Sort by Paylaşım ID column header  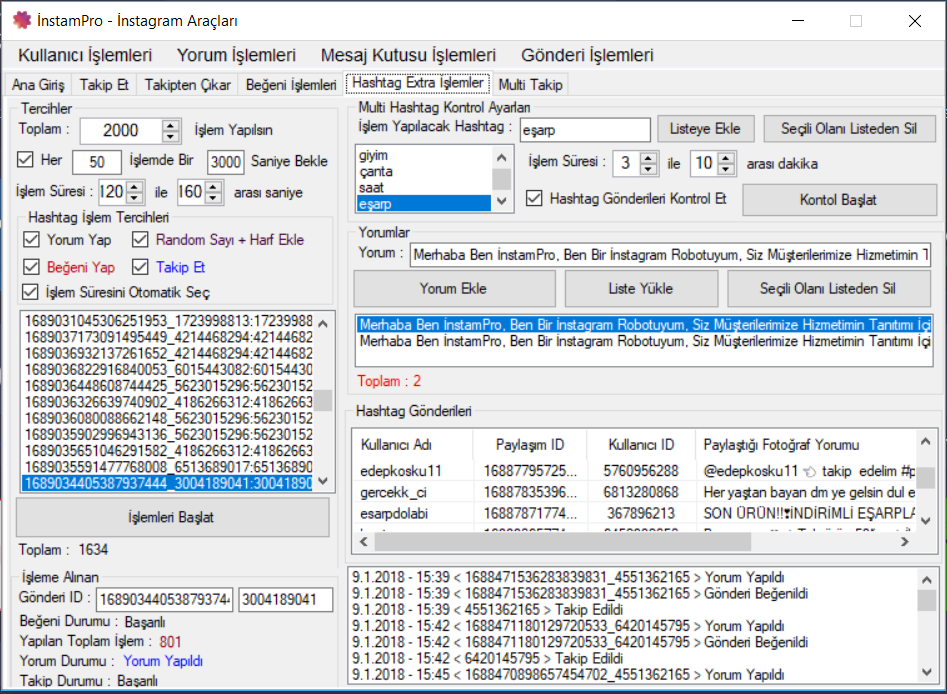coord(530,445)
